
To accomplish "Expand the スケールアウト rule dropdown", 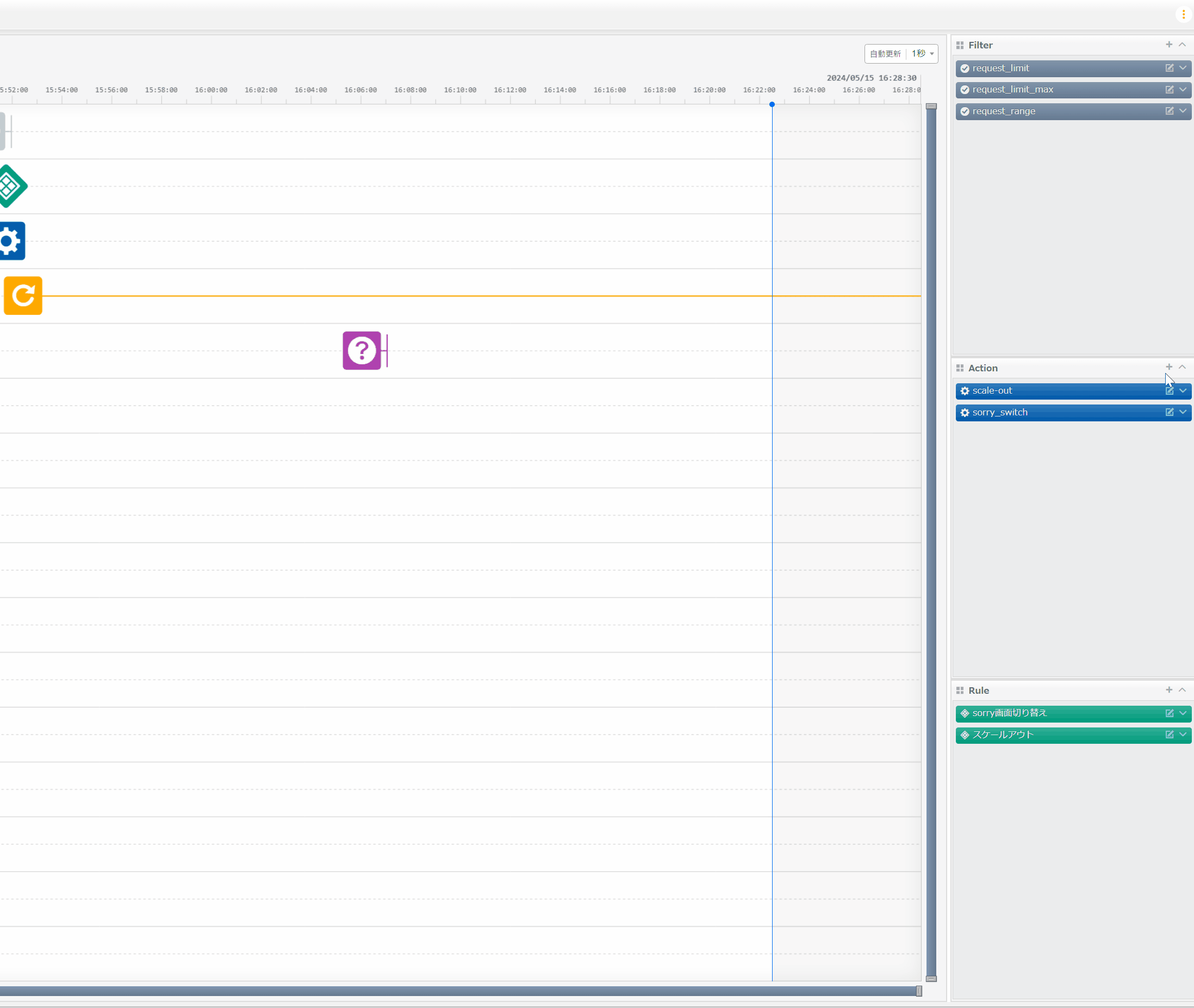I will point(1183,734).
